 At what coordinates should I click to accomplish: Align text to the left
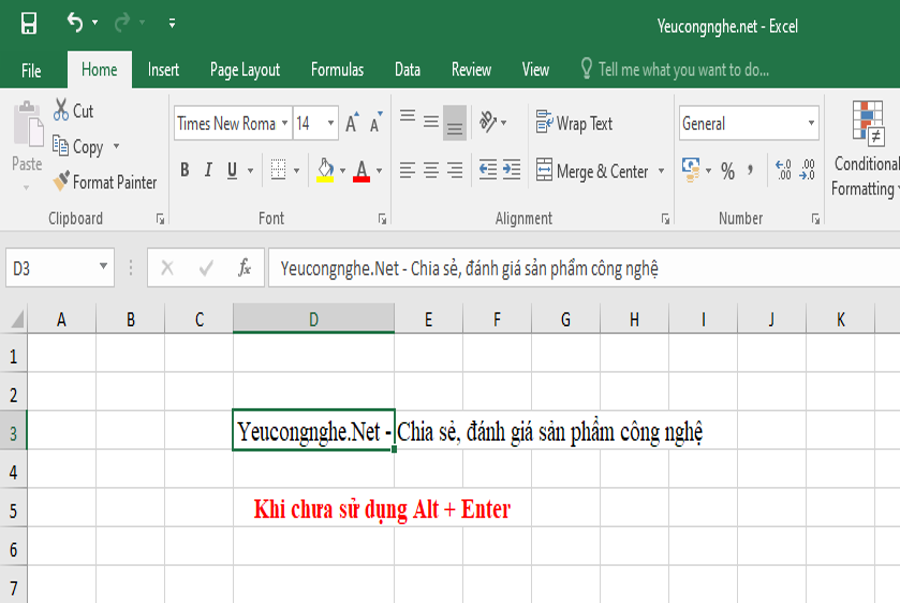click(408, 170)
